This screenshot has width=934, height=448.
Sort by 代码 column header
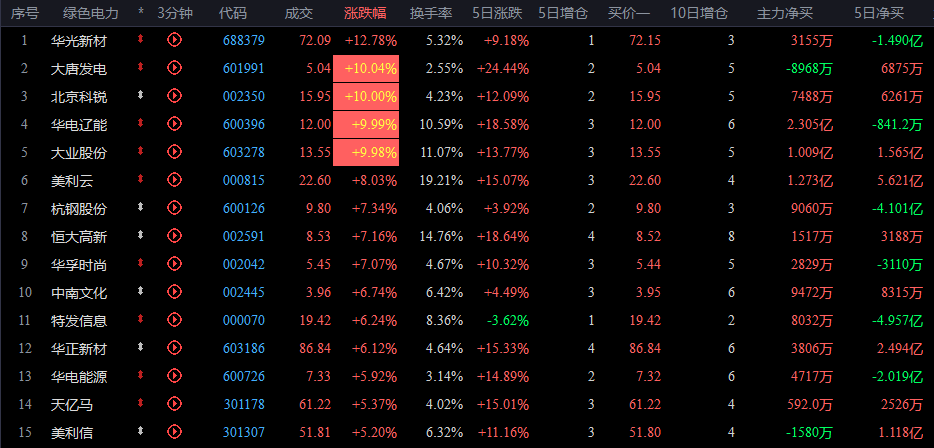(232, 13)
